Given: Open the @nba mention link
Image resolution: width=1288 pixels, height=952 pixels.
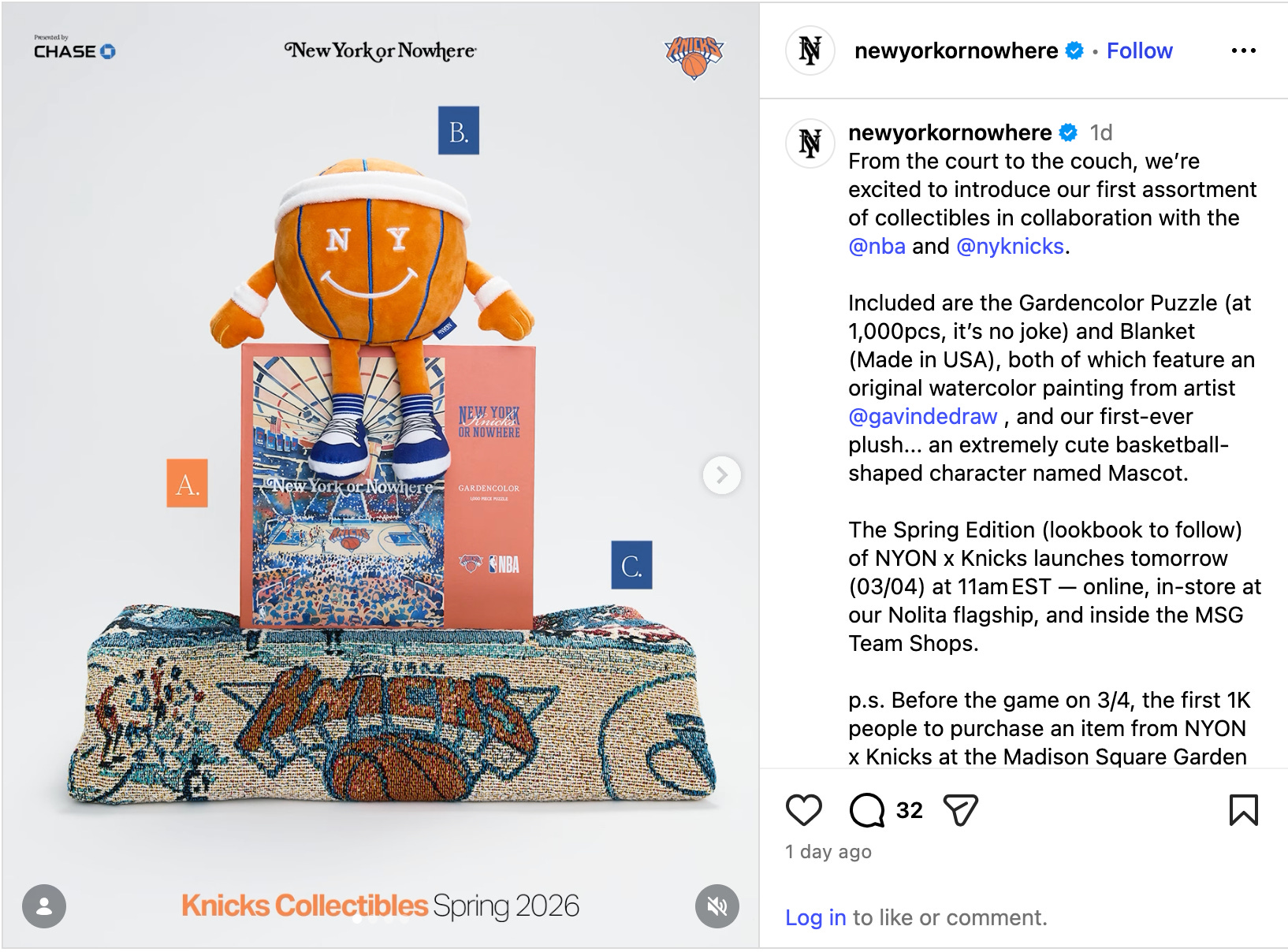Looking at the screenshot, I should [x=877, y=246].
